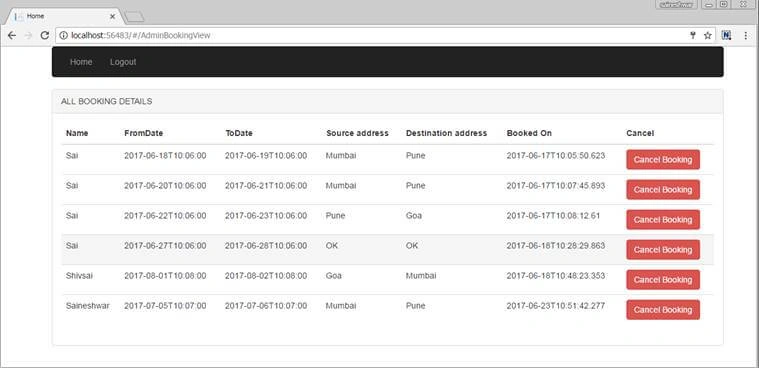Image resolution: width=759 pixels, height=368 pixels.
Task: Go back using the browser back arrow
Action: pyautogui.click(x=12, y=35)
